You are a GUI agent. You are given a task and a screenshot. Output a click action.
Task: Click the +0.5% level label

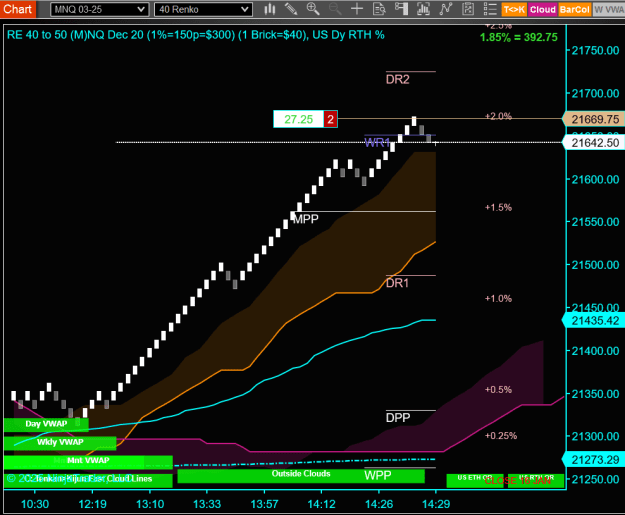coord(498,389)
